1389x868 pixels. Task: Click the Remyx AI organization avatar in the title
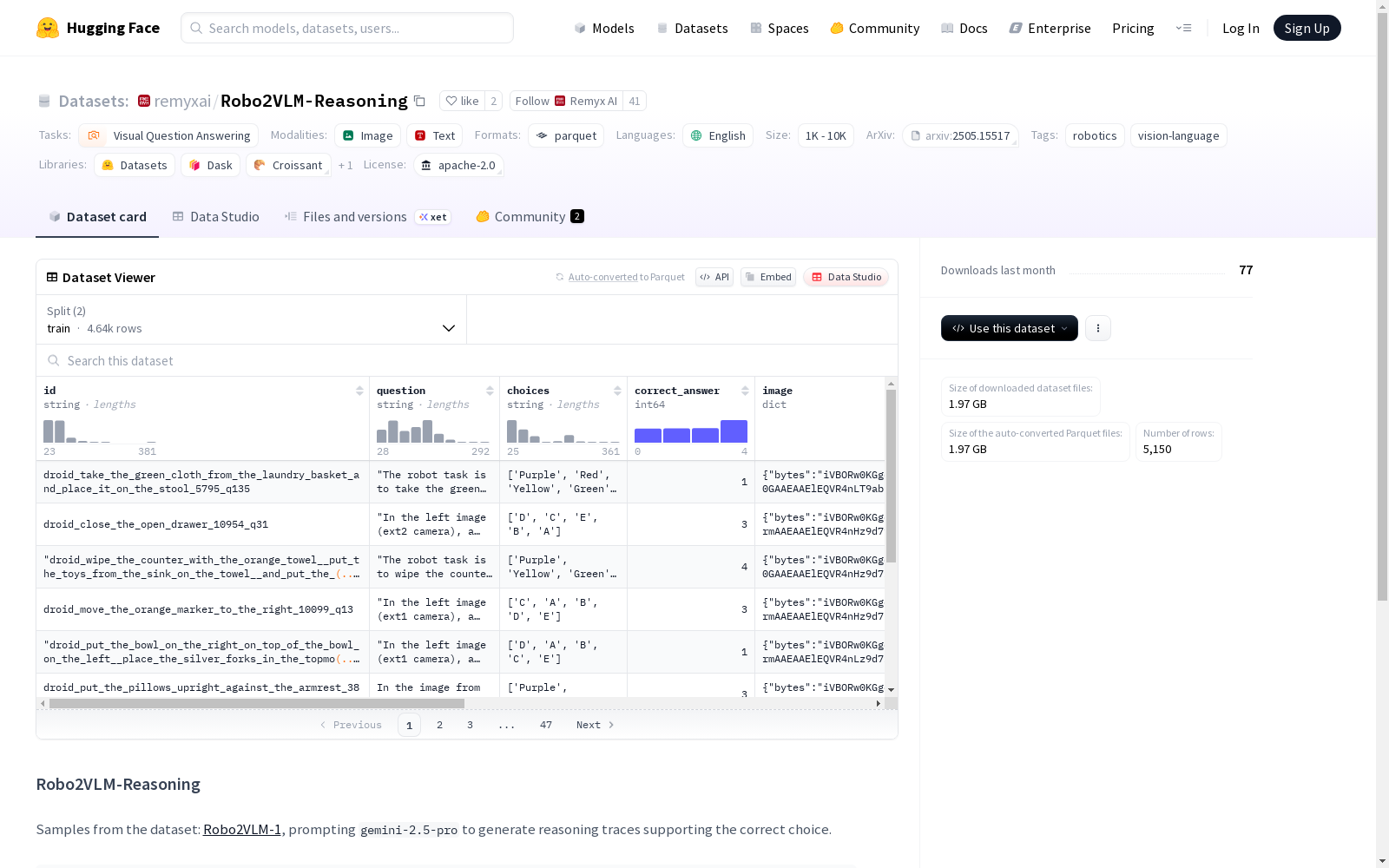coord(144,101)
